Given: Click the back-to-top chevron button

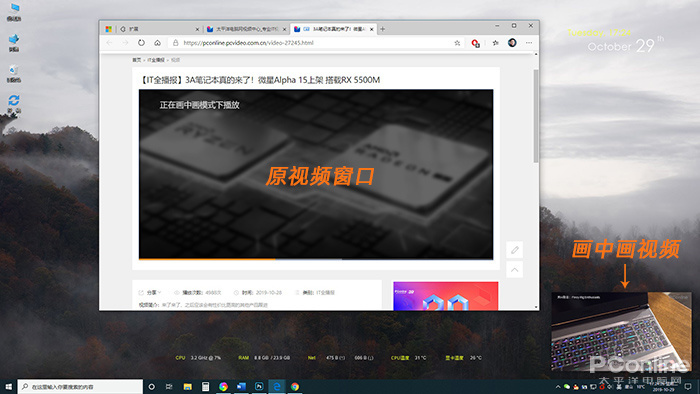Looking at the screenshot, I should coord(515,270).
